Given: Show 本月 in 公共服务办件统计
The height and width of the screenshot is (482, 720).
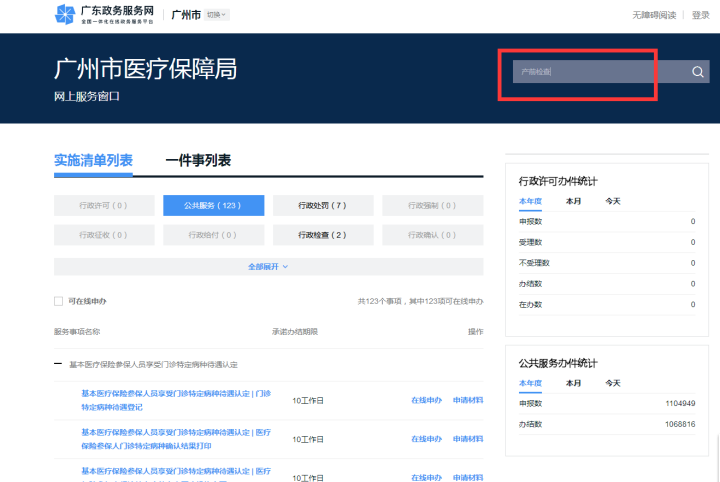Looking at the screenshot, I should click(573, 383).
